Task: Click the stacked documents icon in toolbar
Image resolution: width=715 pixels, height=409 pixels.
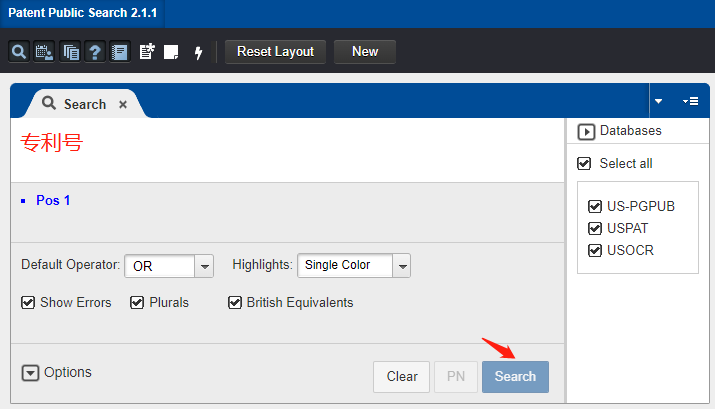Action: 70,52
